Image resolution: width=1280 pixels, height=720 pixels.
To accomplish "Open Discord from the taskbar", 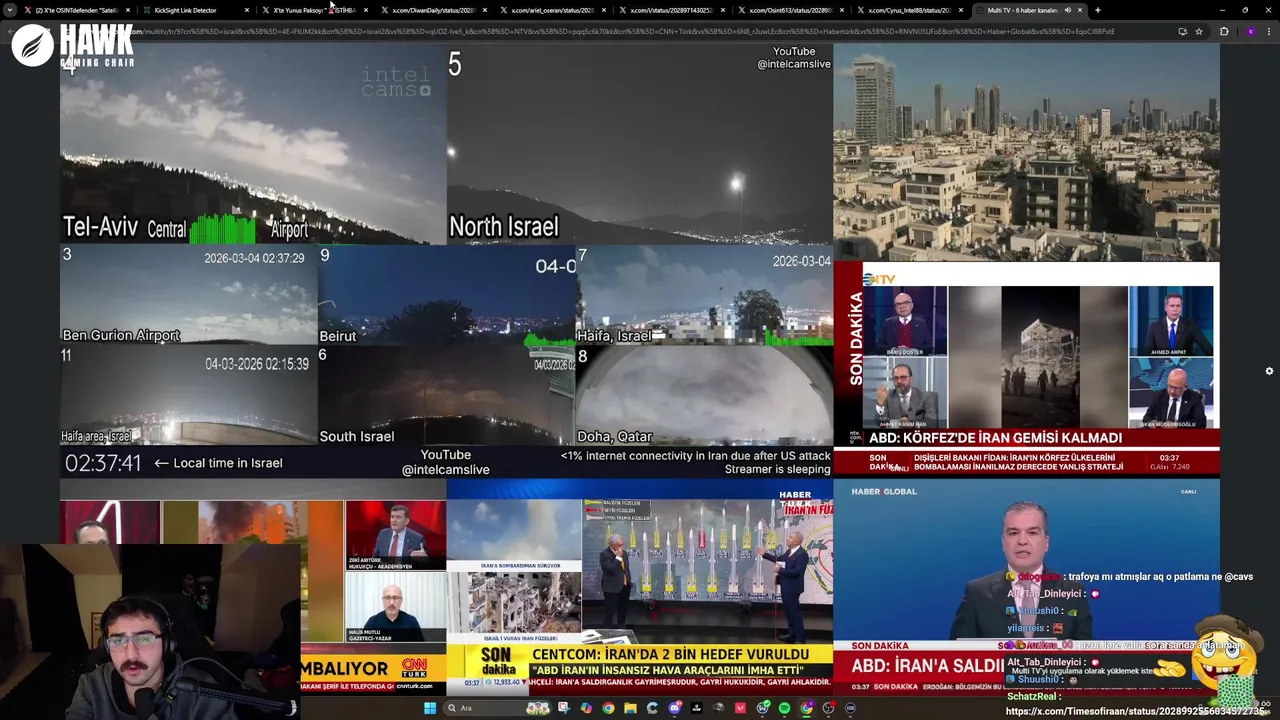I will pos(674,708).
